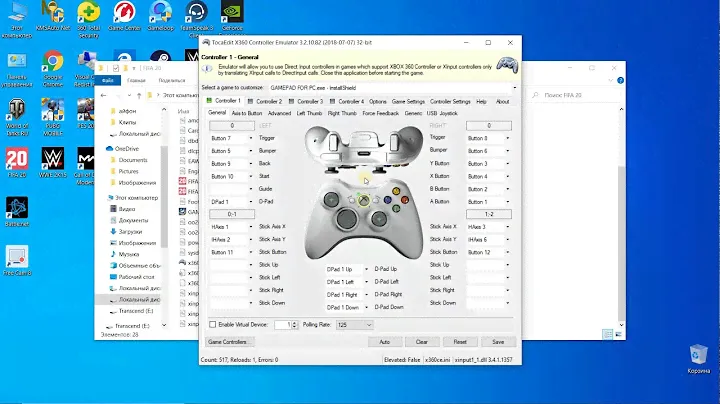
Task: Open the Recycle Bin on desktop
Action: [695, 357]
